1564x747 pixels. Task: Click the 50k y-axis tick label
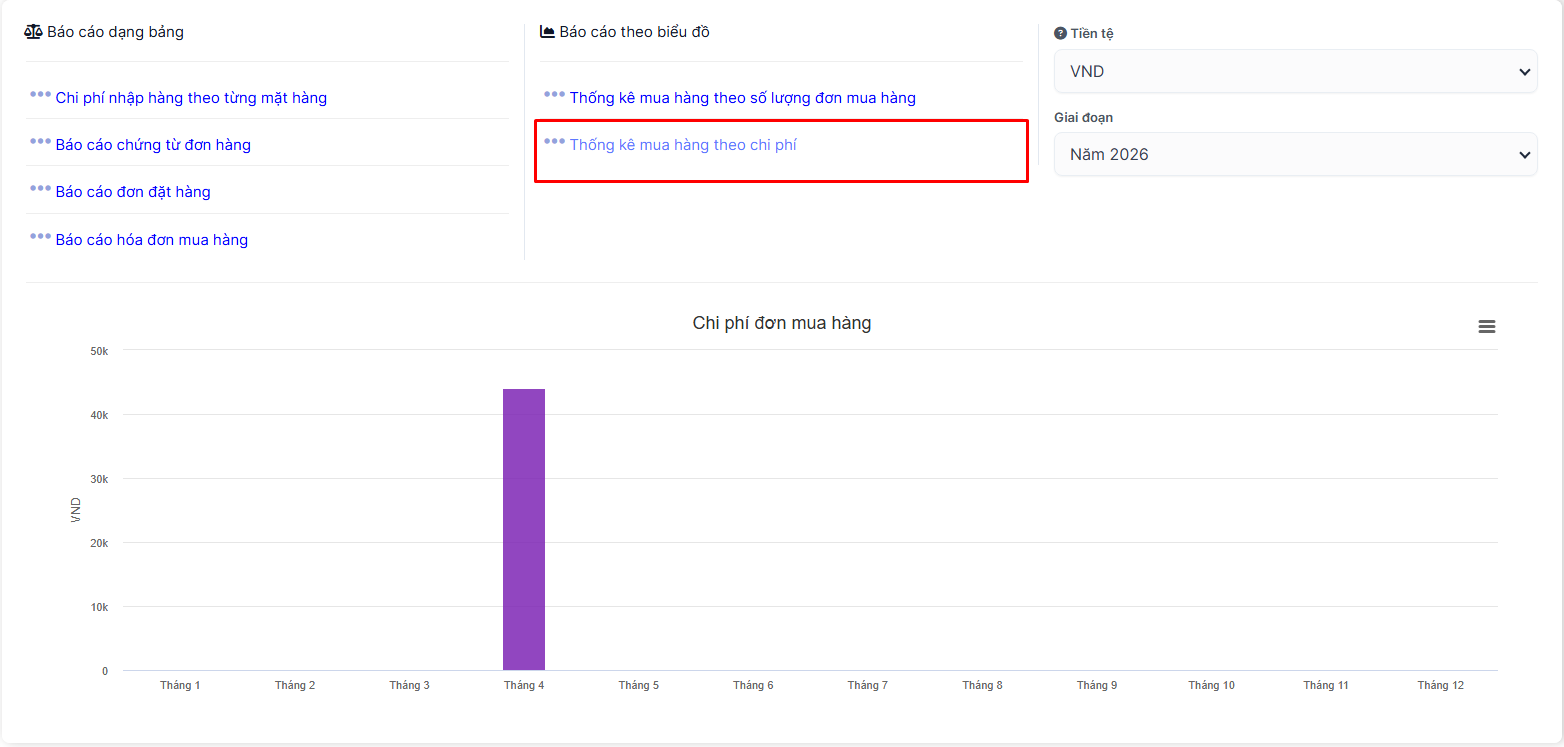coord(99,351)
